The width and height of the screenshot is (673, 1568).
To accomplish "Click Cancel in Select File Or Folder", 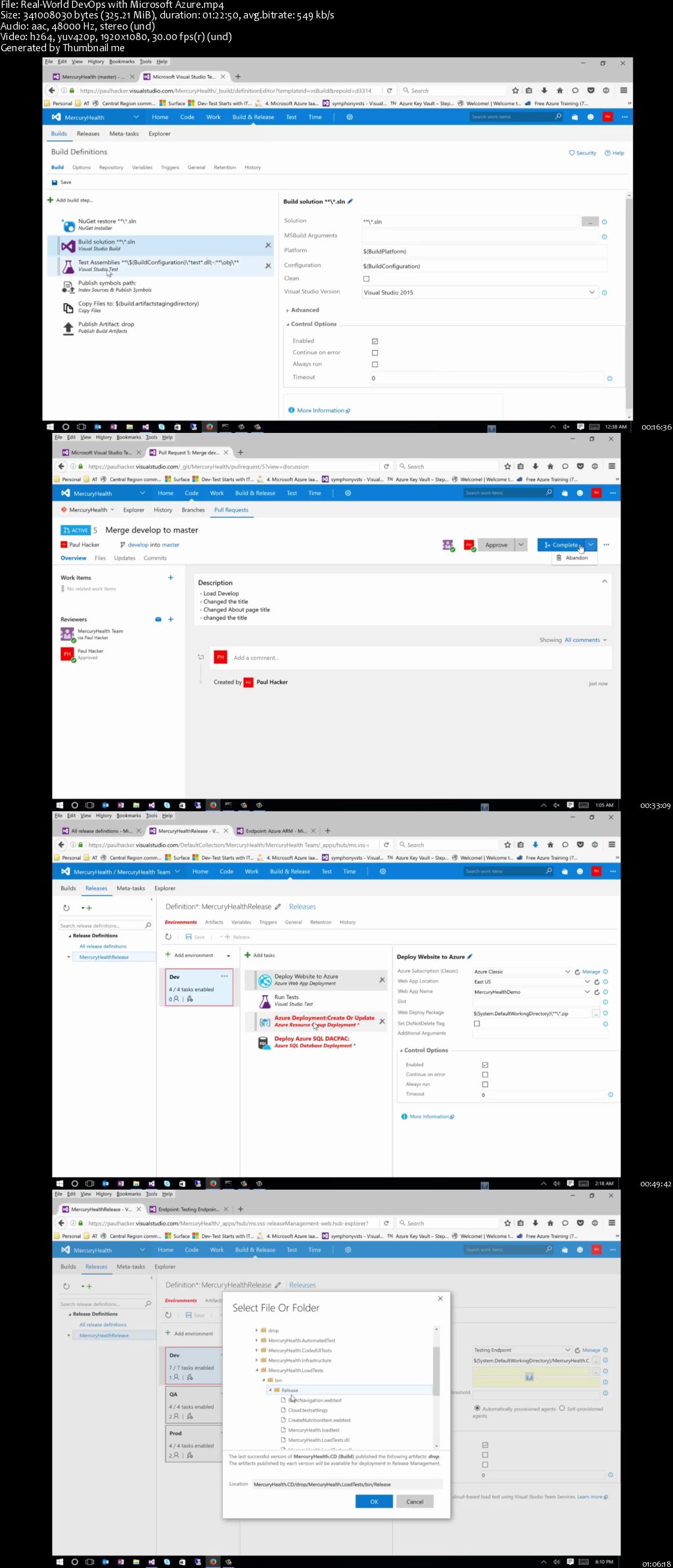I will click(415, 1502).
